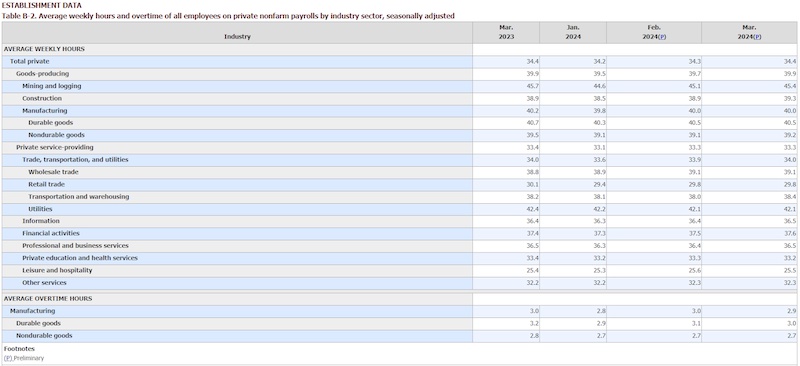This screenshot has height=366, width=800.
Task: Select overtime Nondurable goods Mar. 2023 value 2.8
Action: pyautogui.click(x=534, y=335)
